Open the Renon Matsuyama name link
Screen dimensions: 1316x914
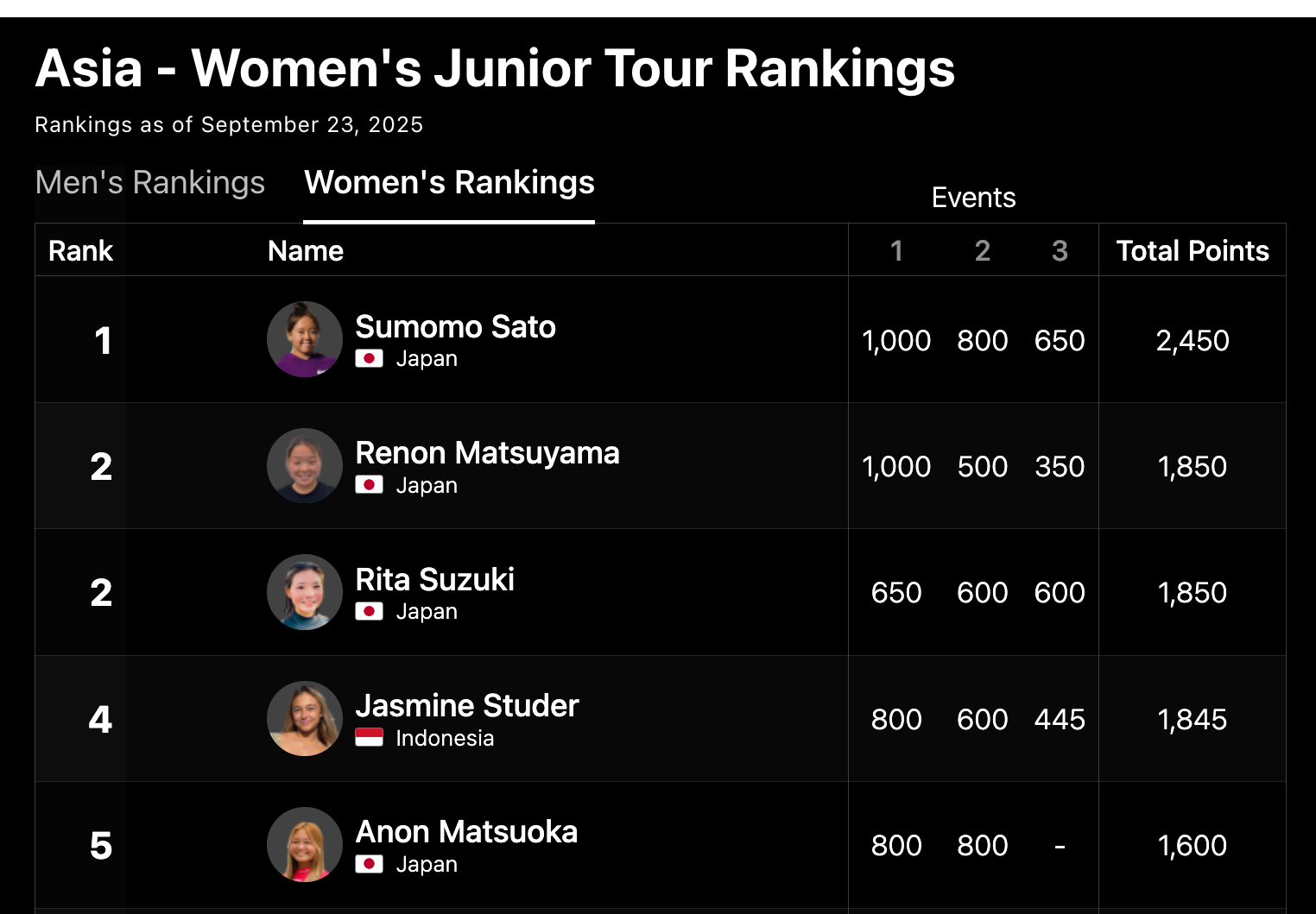(x=487, y=453)
